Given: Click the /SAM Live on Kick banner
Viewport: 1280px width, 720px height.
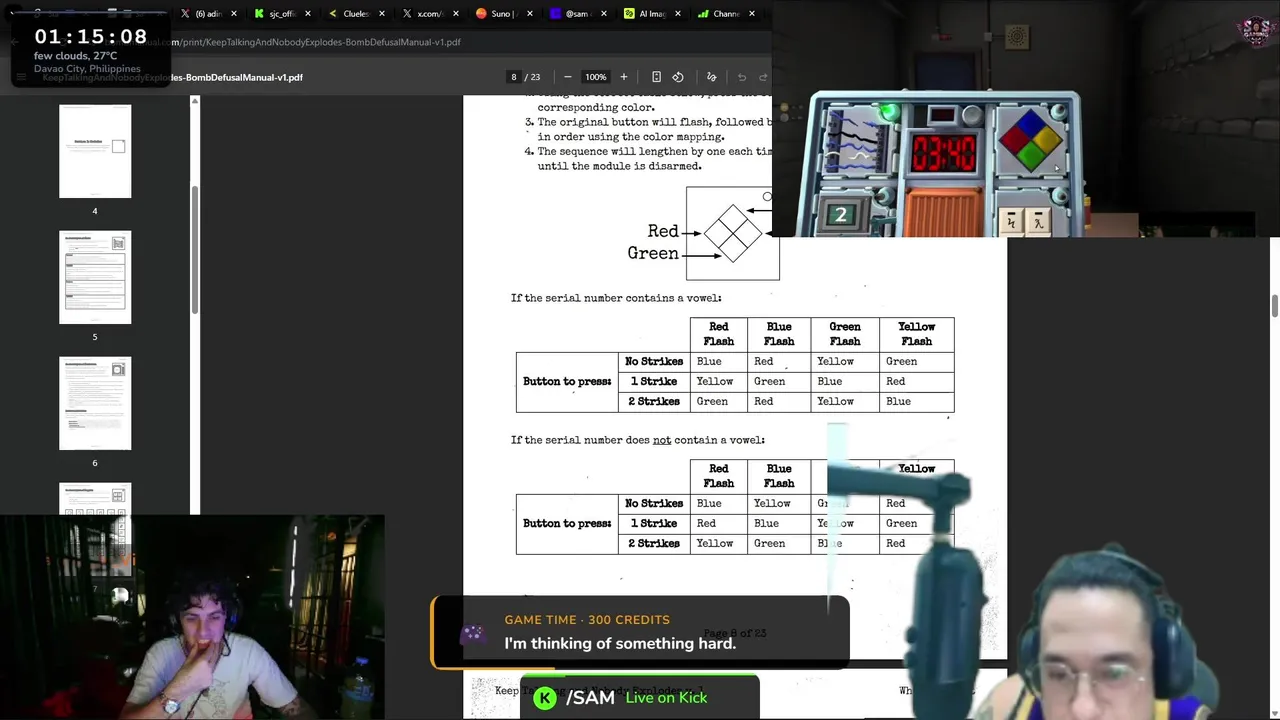Looking at the screenshot, I should click(639, 697).
